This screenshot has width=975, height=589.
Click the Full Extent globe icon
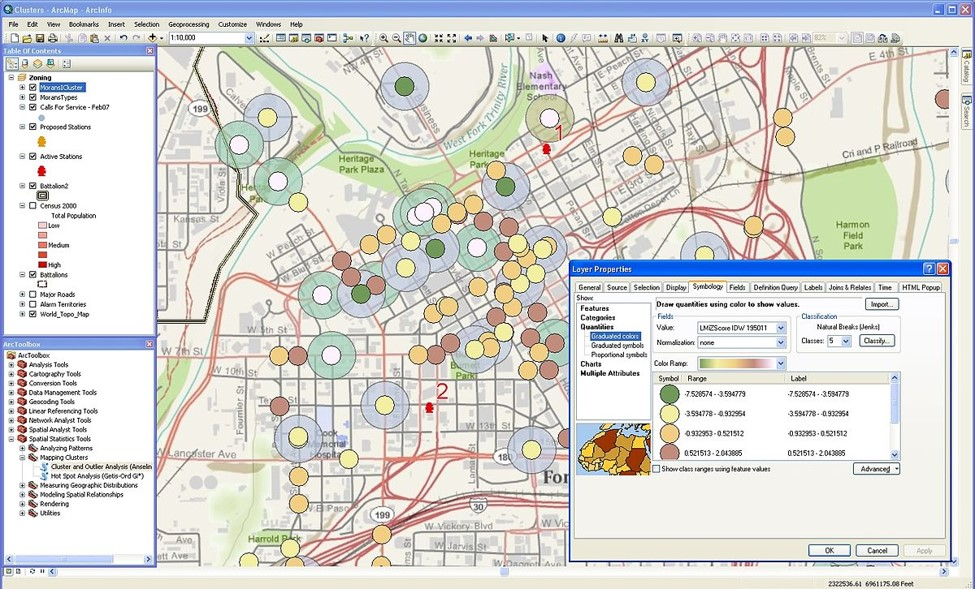pyautogui.click(x=423, y=38)
